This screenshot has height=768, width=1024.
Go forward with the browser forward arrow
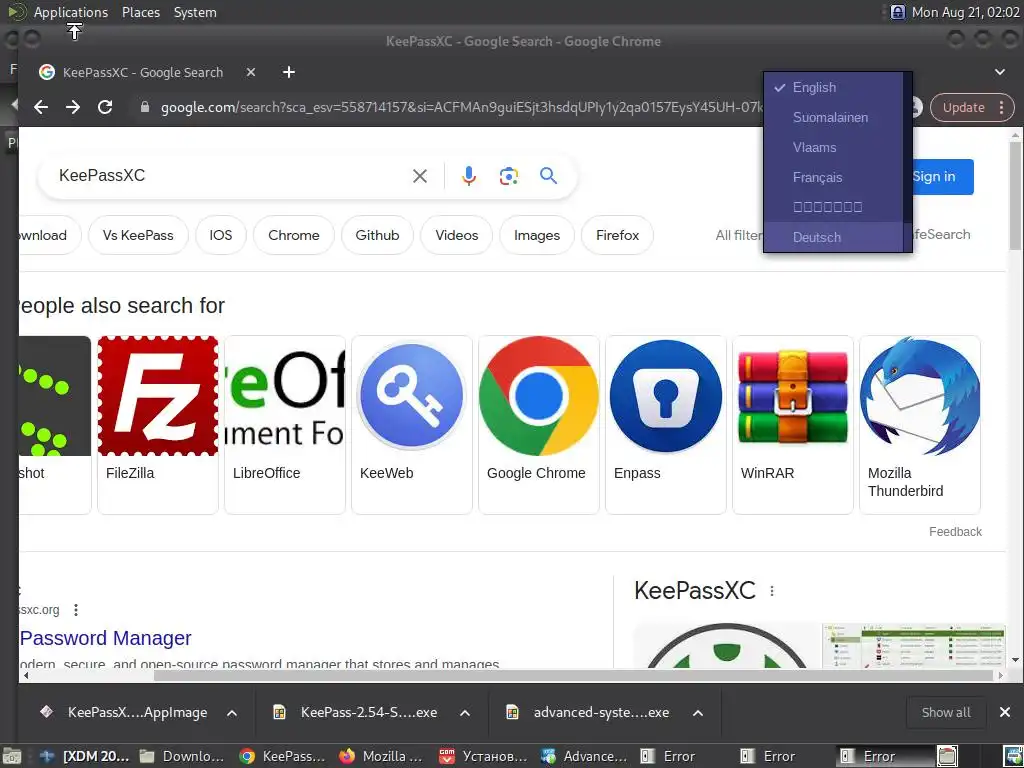[72, 107]
